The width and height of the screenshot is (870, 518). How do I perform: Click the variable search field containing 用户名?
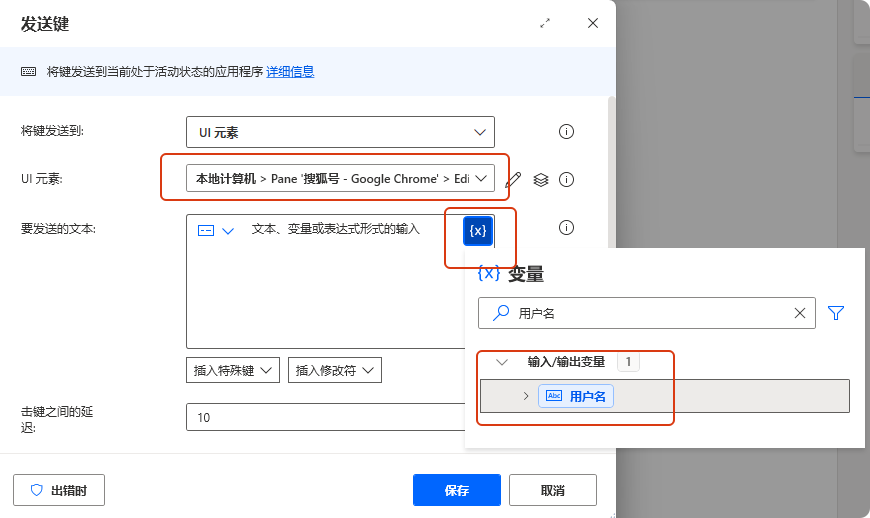click(x=647, y=313)
